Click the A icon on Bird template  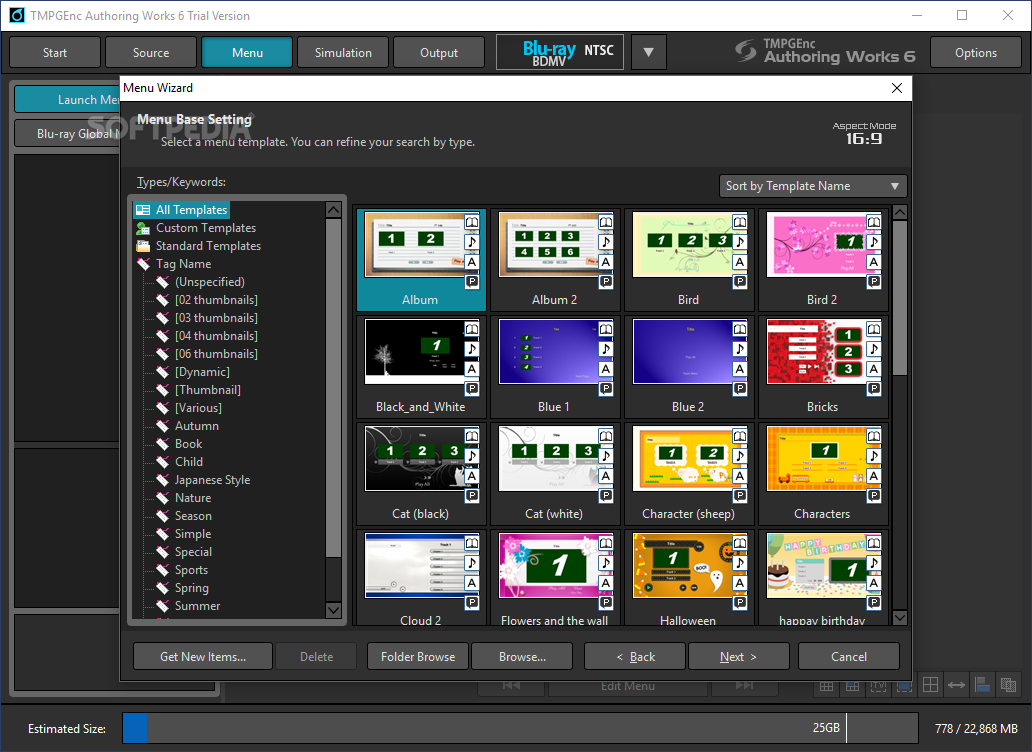(740, 262)
